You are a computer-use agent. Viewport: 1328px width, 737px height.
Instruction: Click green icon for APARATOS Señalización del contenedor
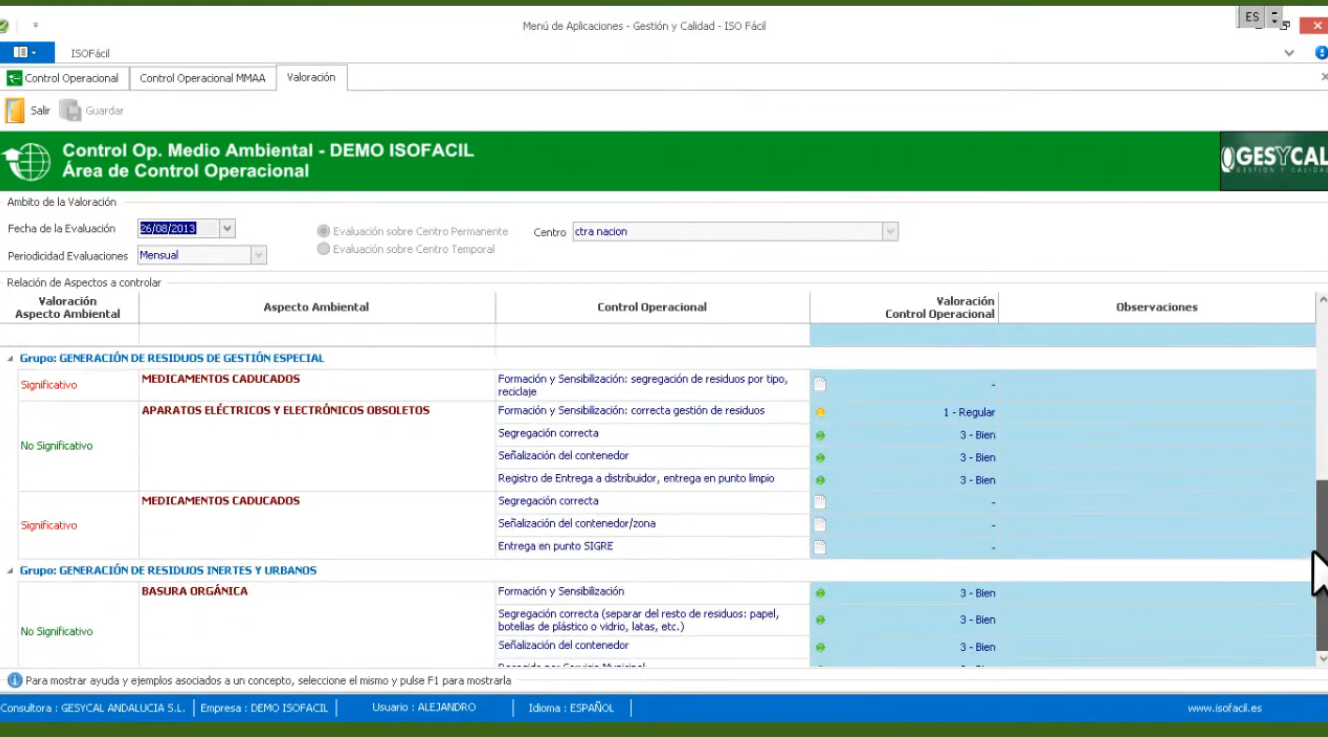coord(820,458)
